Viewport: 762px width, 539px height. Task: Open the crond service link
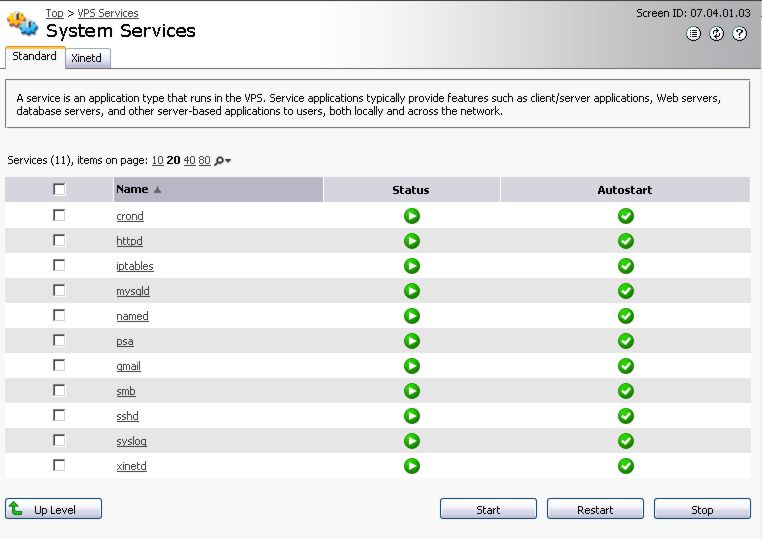[x=130, y=216]
